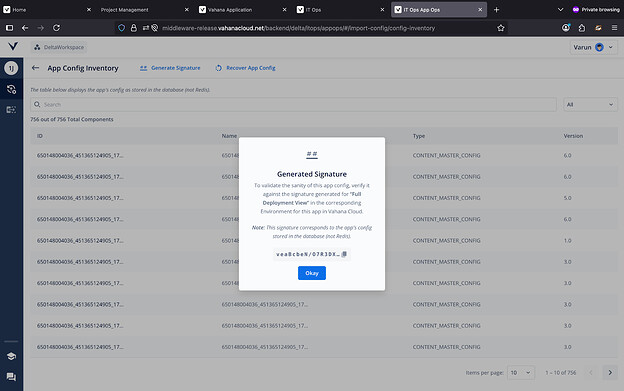Open the import-config sidebar icon
The width and height of the screenshot is (624, 391).
point(11,110)
